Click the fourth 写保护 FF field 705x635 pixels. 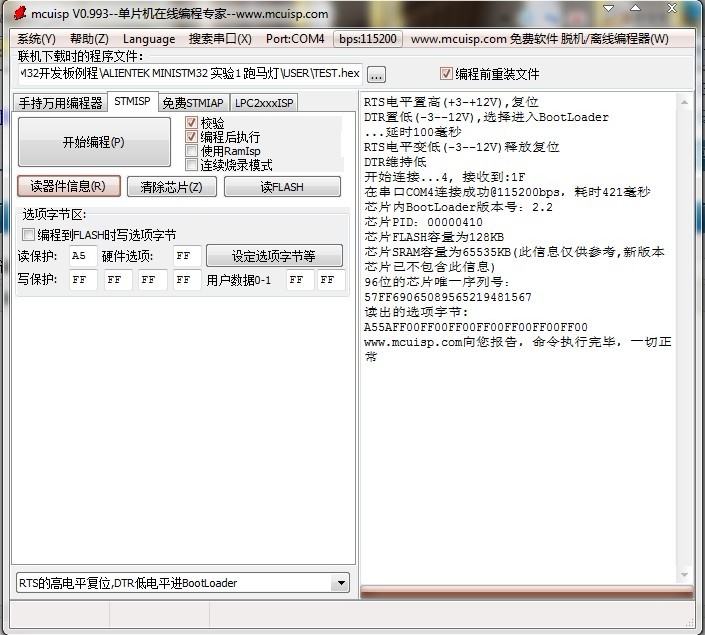(x=187, y=280)
